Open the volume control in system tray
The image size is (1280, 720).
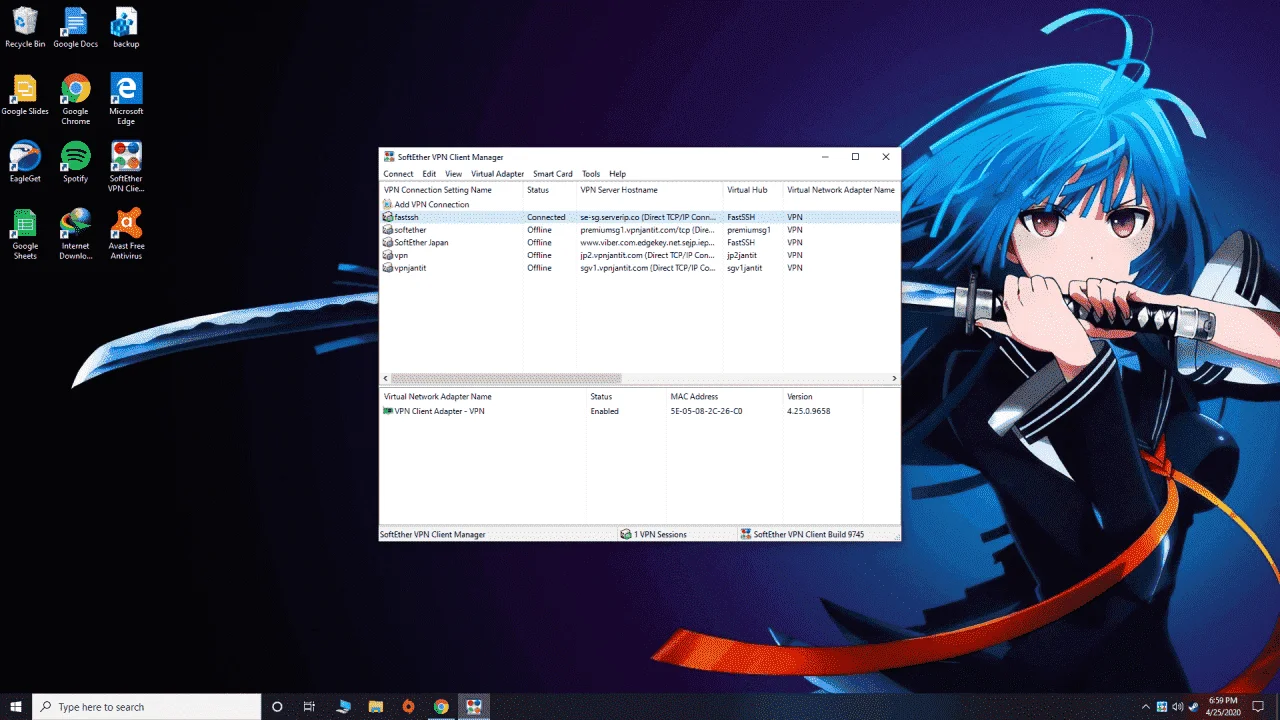click(x=1178, y=706)
